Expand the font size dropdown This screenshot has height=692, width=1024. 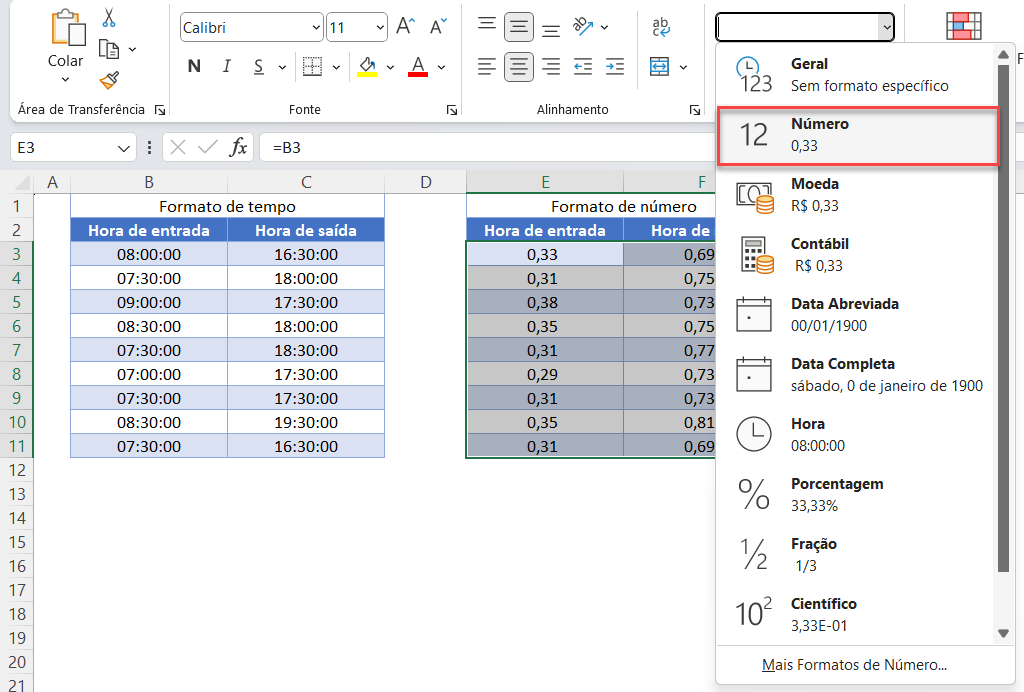[x=379, y=27]
